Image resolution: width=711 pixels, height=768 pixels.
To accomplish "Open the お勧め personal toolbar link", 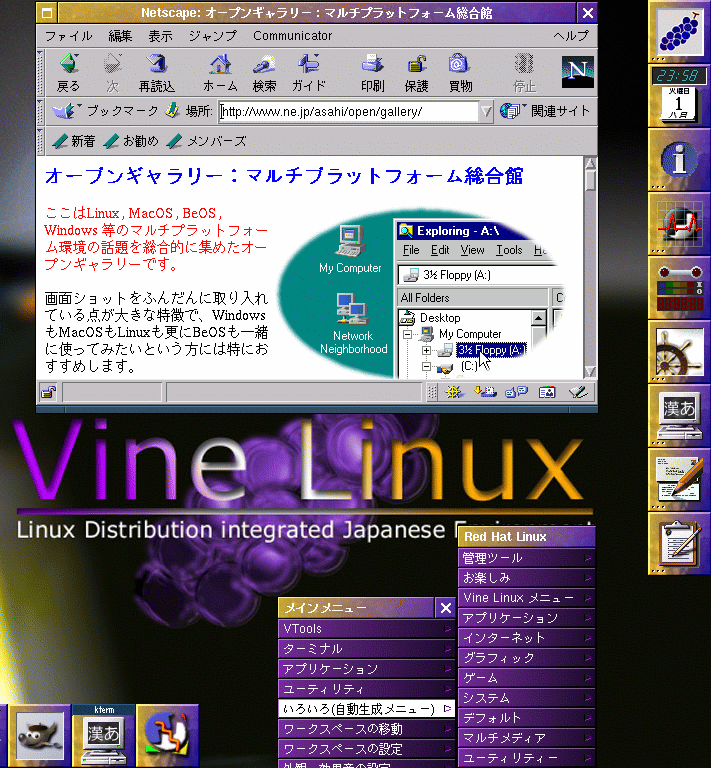I will click(131, 141).
